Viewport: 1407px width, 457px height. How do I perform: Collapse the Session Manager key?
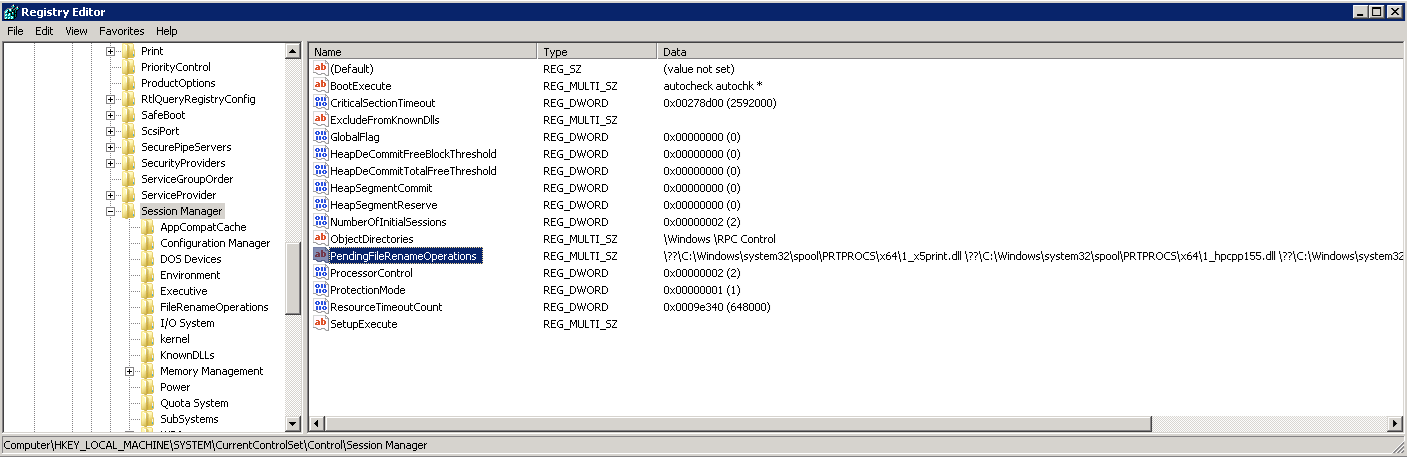pyautogui.click(x=111, y=211)
